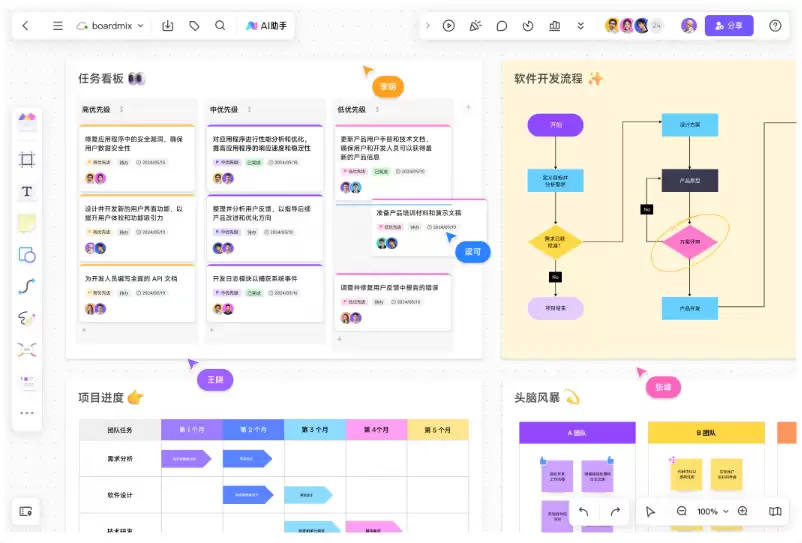
Task: Select the Shapes tool
Action: point(27,255)
